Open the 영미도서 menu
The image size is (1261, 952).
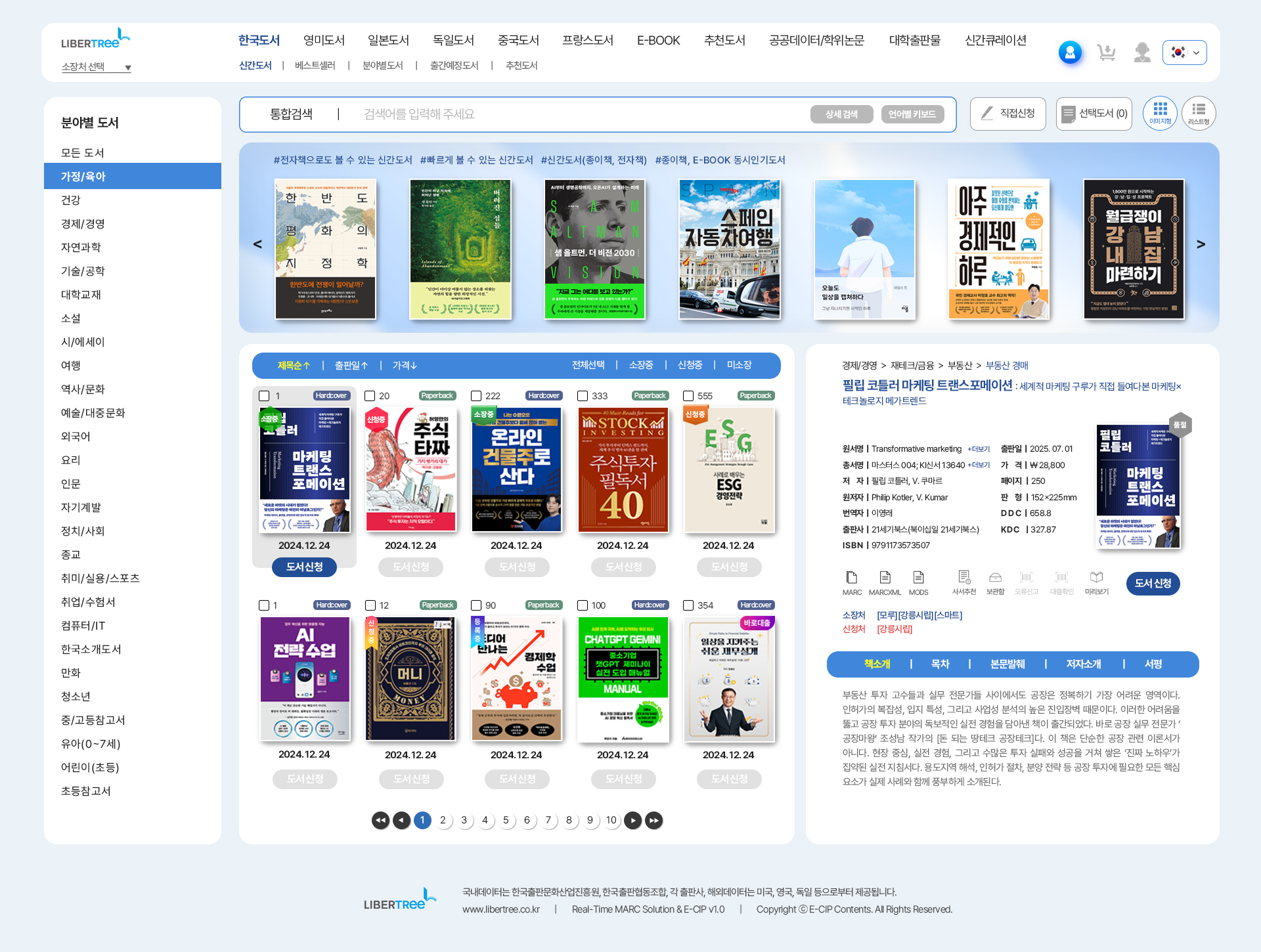[324, 40]
